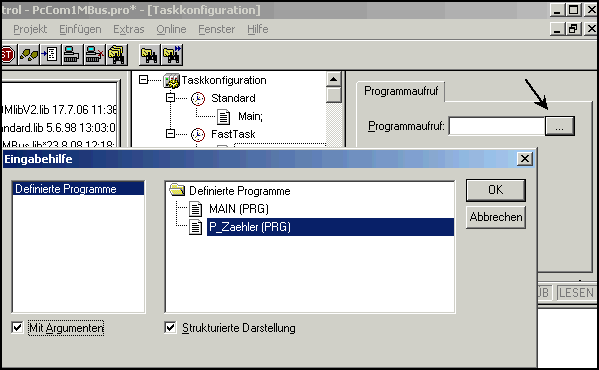Select the FastTask entry in tree

[233, 134]
